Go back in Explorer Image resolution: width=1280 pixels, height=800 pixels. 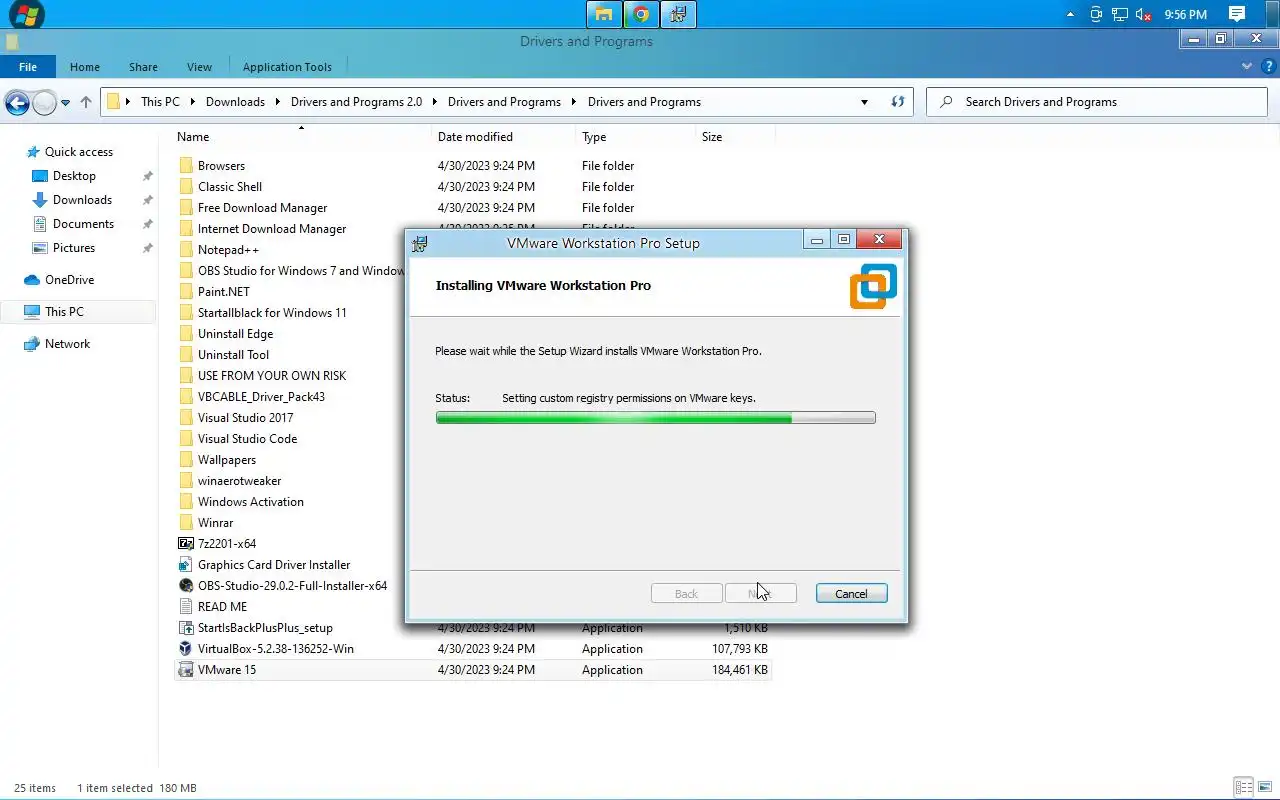(x=17, y=102)
